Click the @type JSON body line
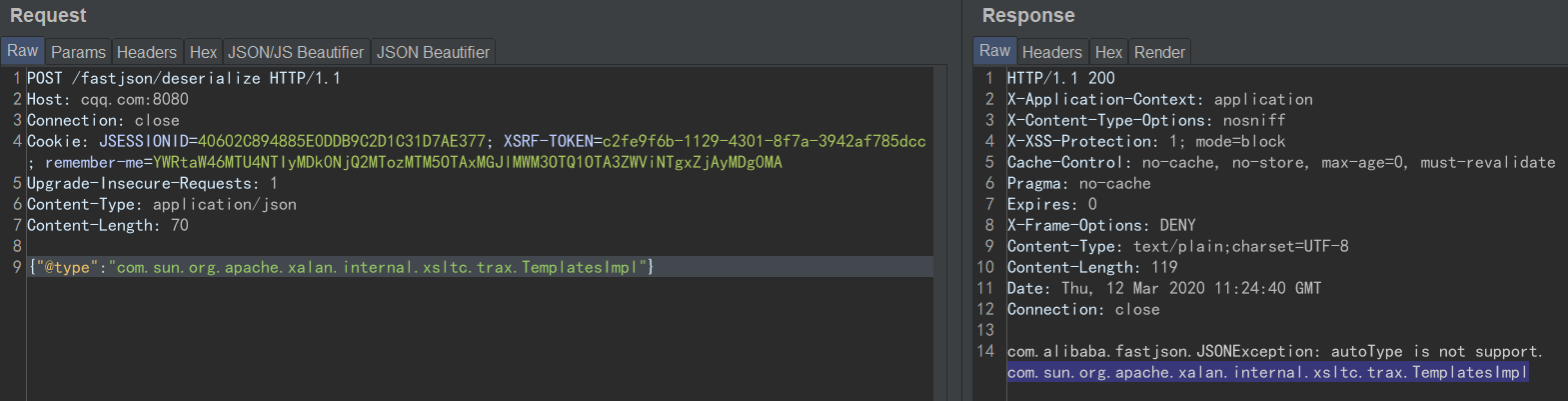1568x401 pixels. pyautogui.click(x=341, y=267)
